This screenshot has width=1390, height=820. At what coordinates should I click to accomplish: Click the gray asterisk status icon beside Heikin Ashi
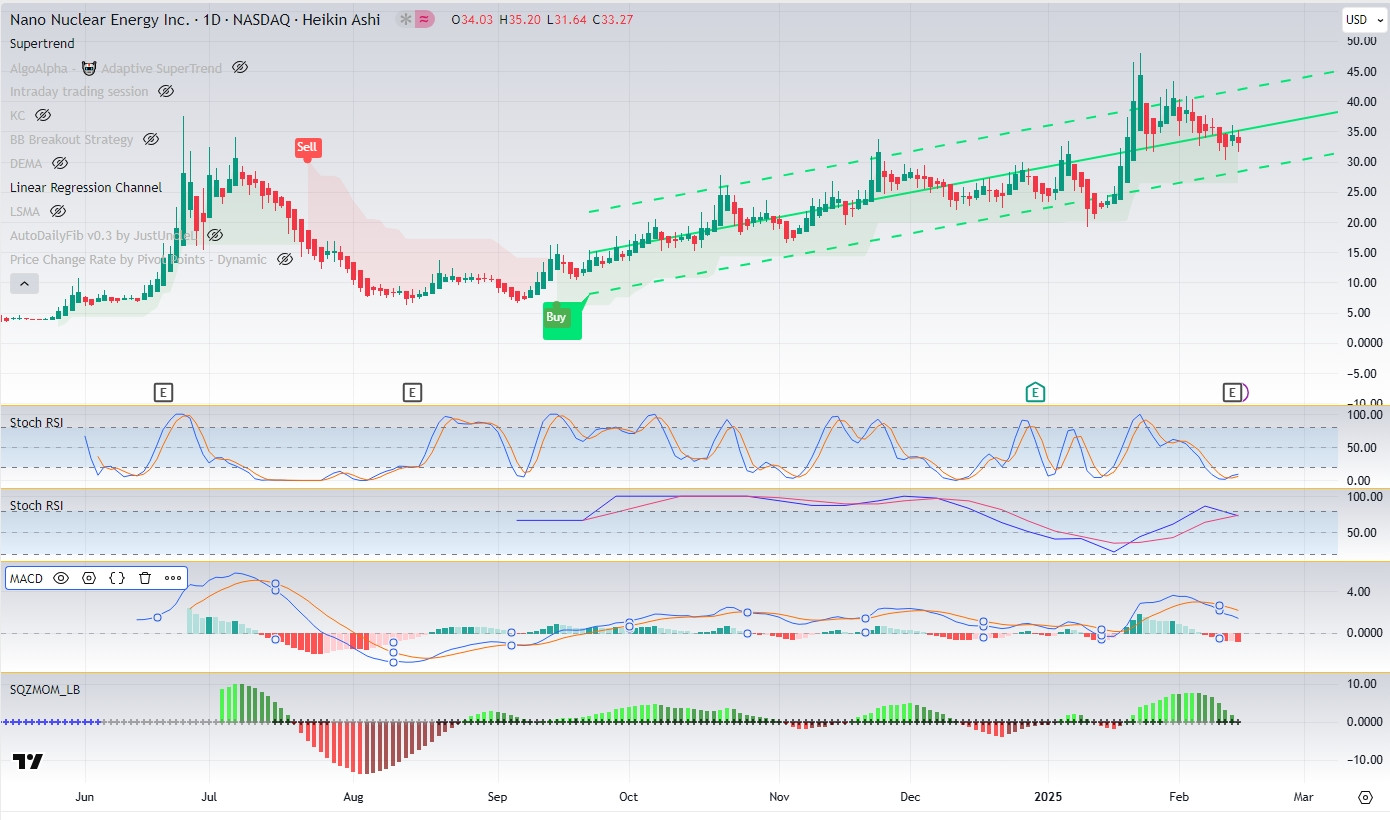point(404,19)
